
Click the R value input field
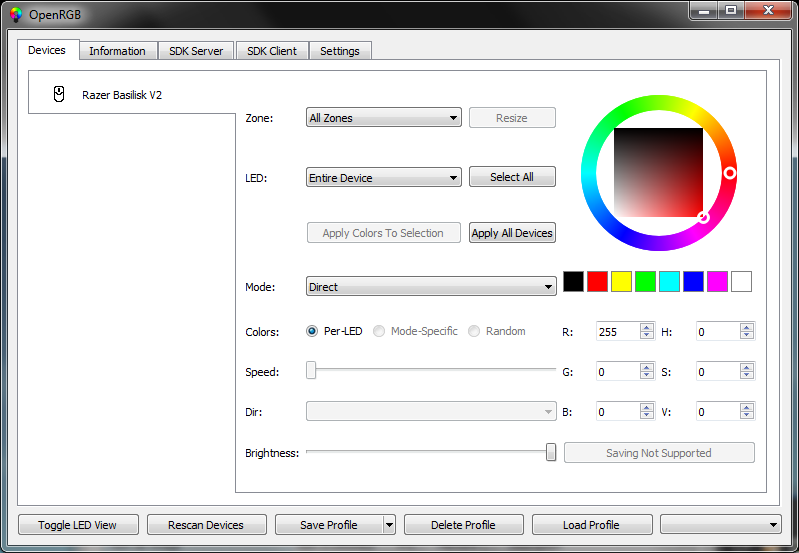pos(618,331)
